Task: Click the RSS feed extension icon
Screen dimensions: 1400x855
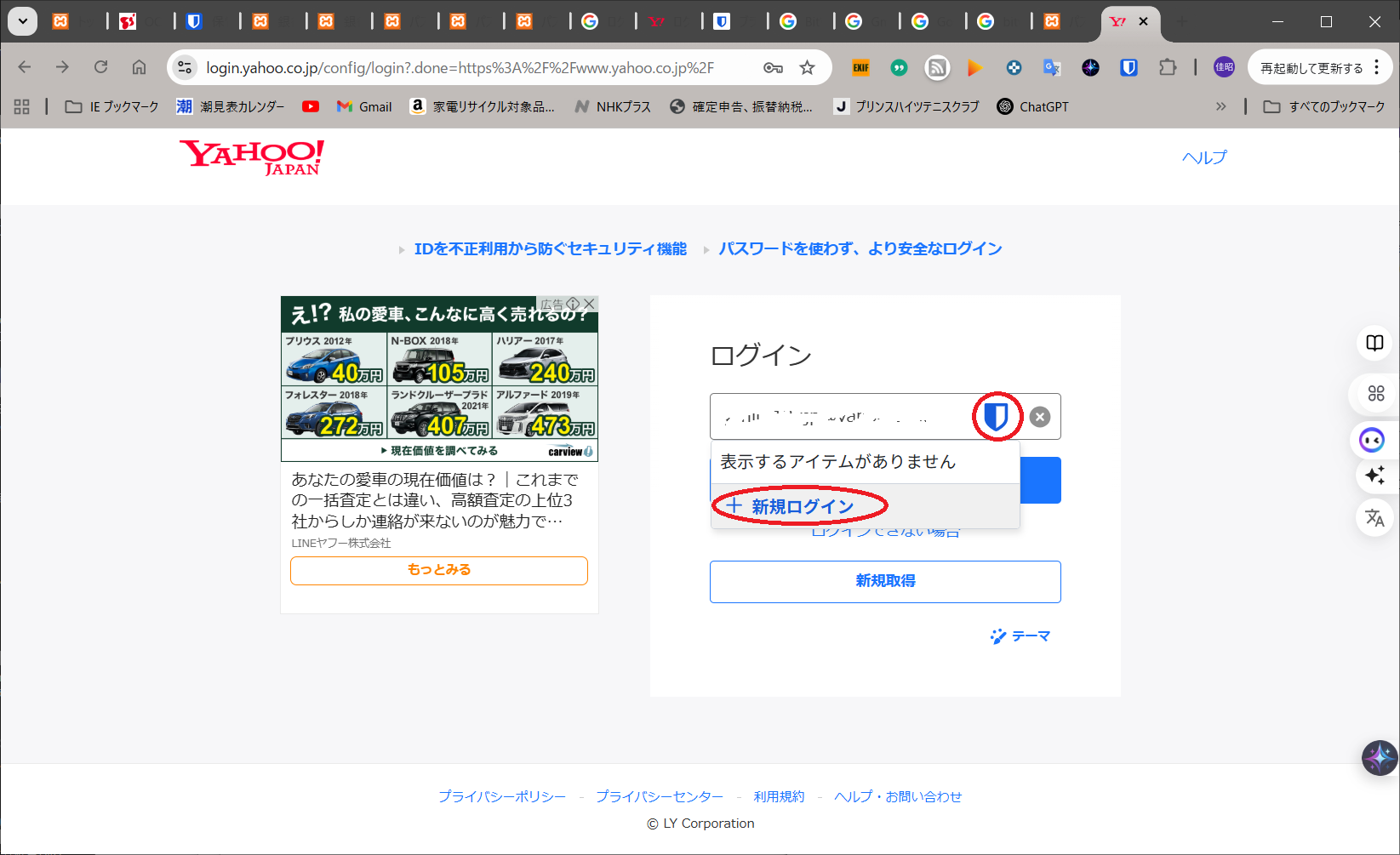Action: [x=937, y=68]
